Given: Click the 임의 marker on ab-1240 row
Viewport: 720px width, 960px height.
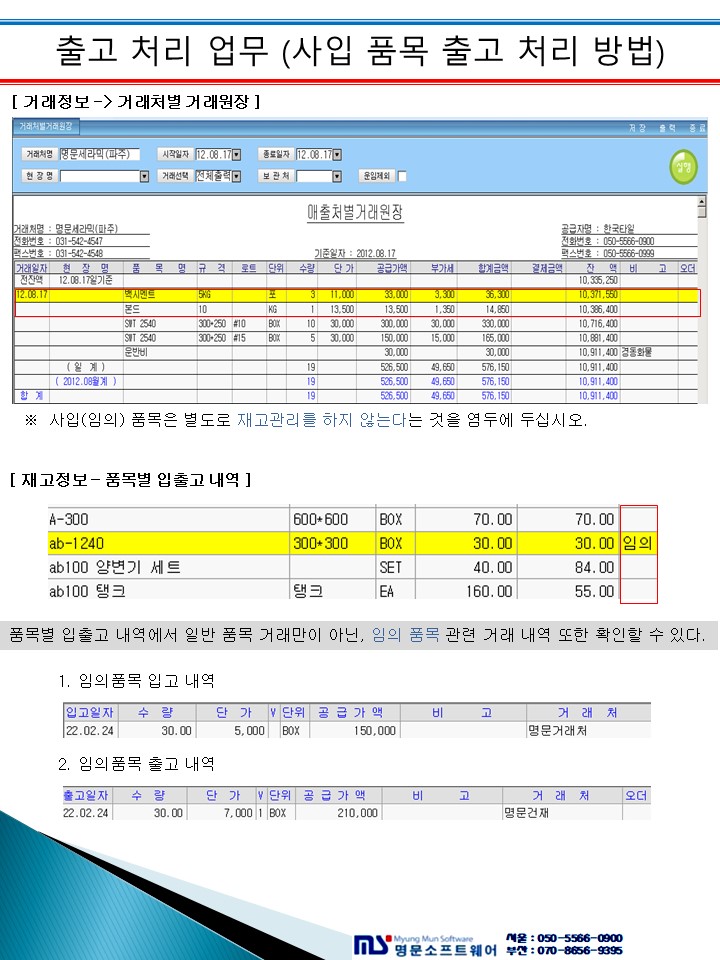Looking at the screenshot, I should click(x=638, y=543).
